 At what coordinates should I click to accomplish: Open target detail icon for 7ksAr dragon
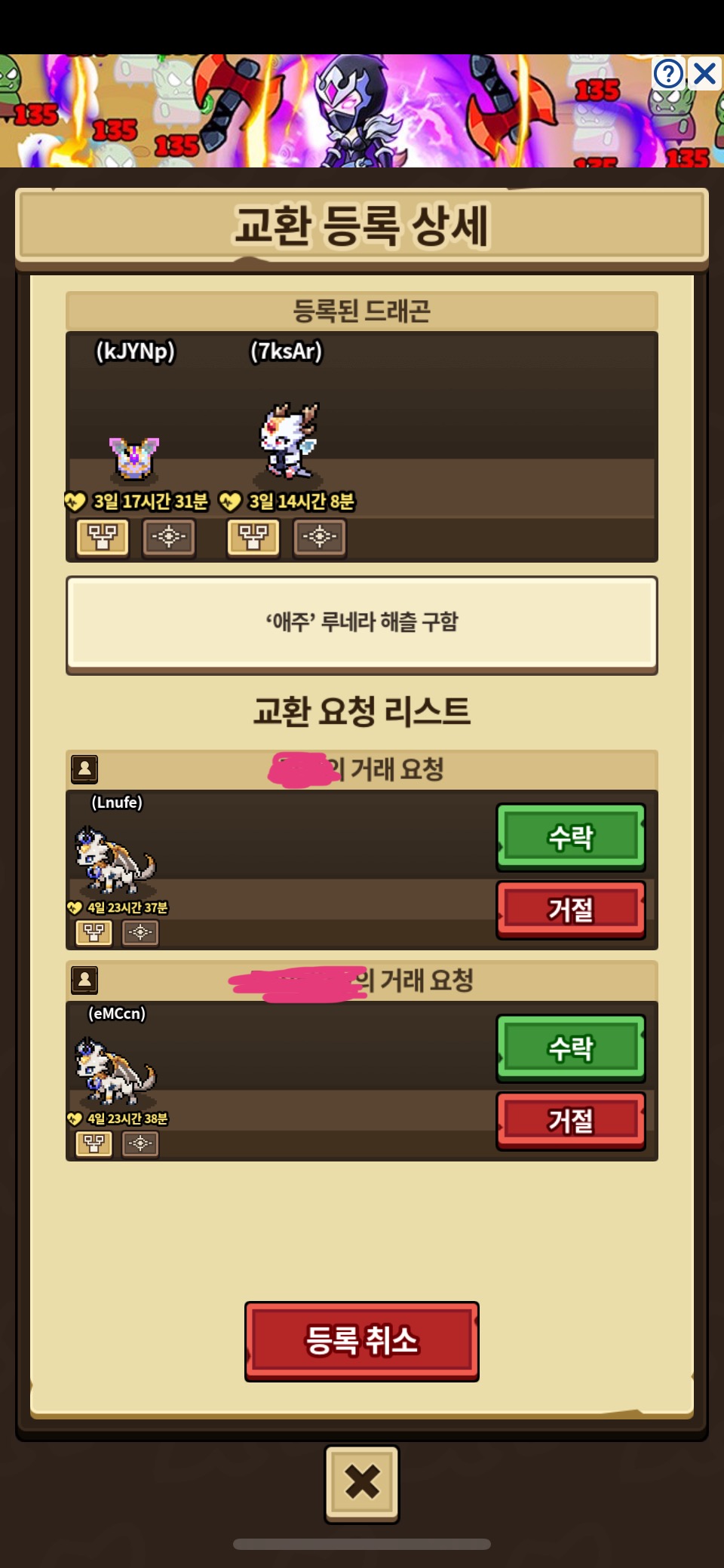click(320, 537)
